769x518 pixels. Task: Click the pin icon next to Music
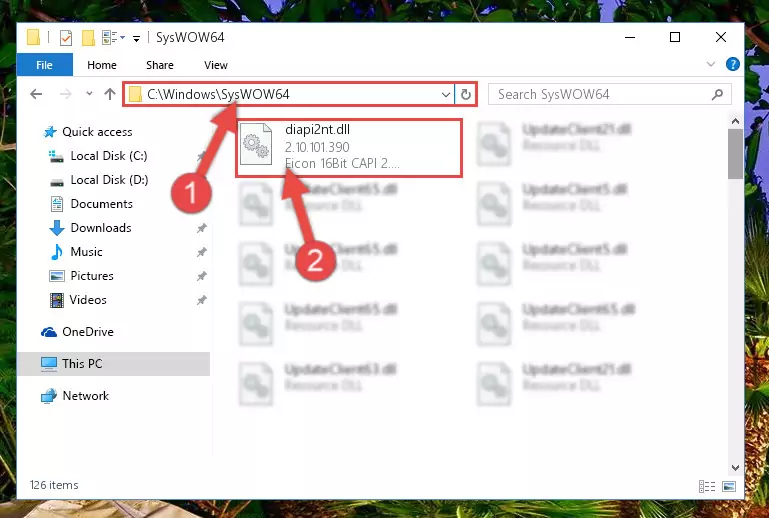point(202,252)
